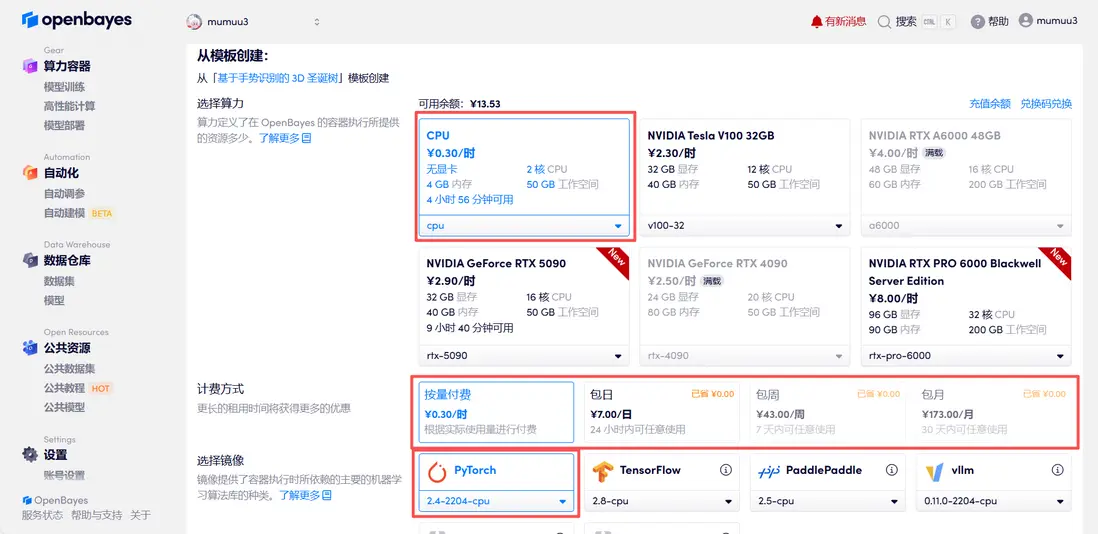Go to 模型部署 in the sidebar

[x=64, y=125]
